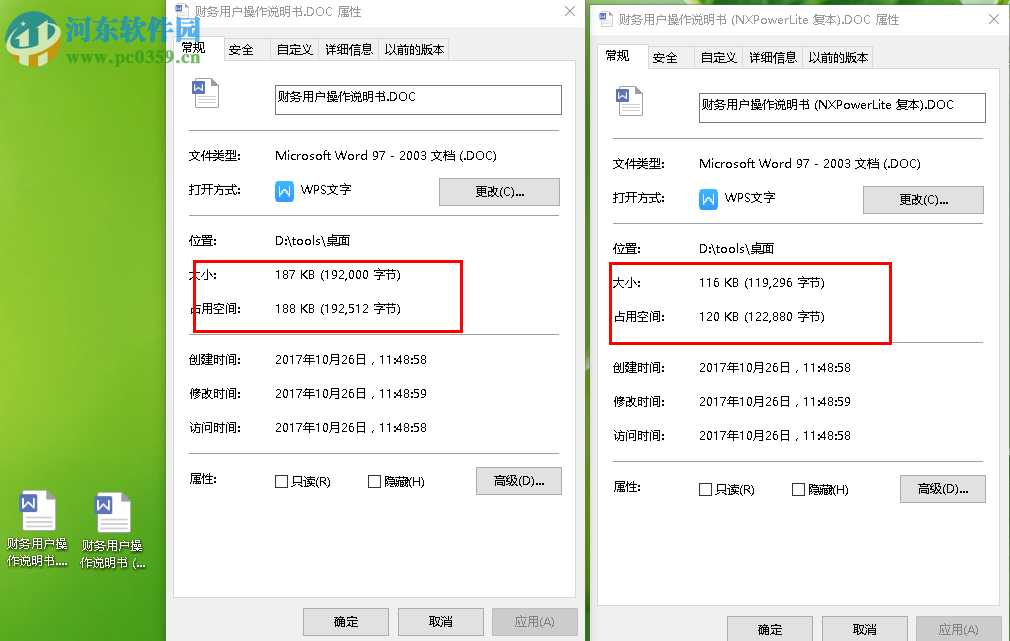The image size is (1010, 641).
Task: Check 只读(R) in the right properties dialog
Action: pyautogui.click(x=704, y=489)
